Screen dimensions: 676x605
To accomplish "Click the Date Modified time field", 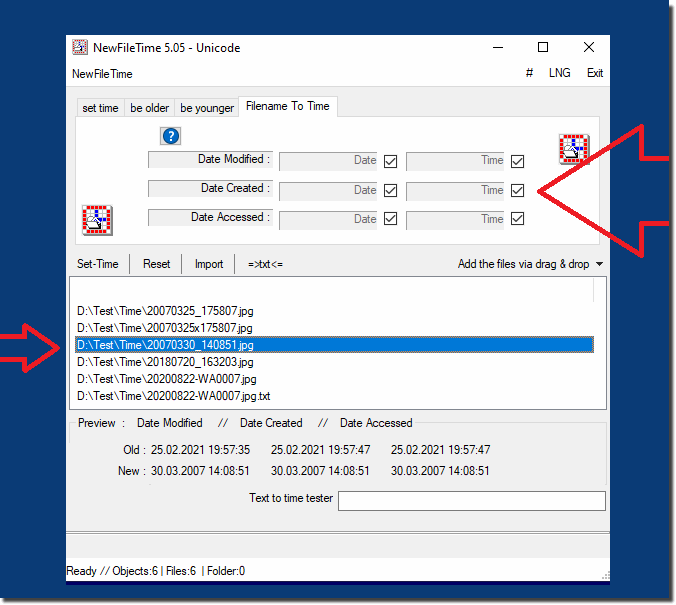I will click(x=455, y=161).
